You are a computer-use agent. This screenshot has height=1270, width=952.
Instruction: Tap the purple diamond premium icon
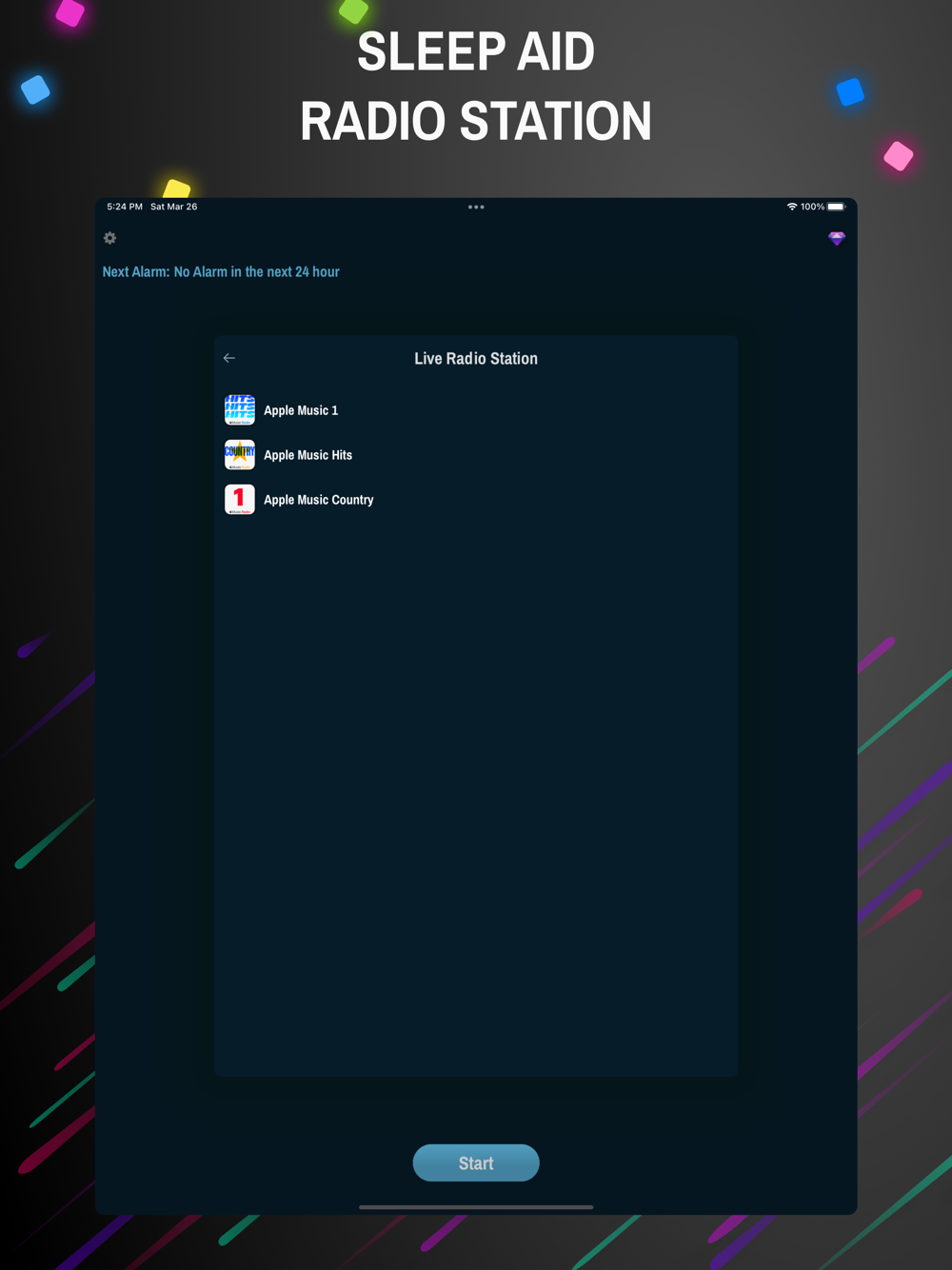[837, 239]
